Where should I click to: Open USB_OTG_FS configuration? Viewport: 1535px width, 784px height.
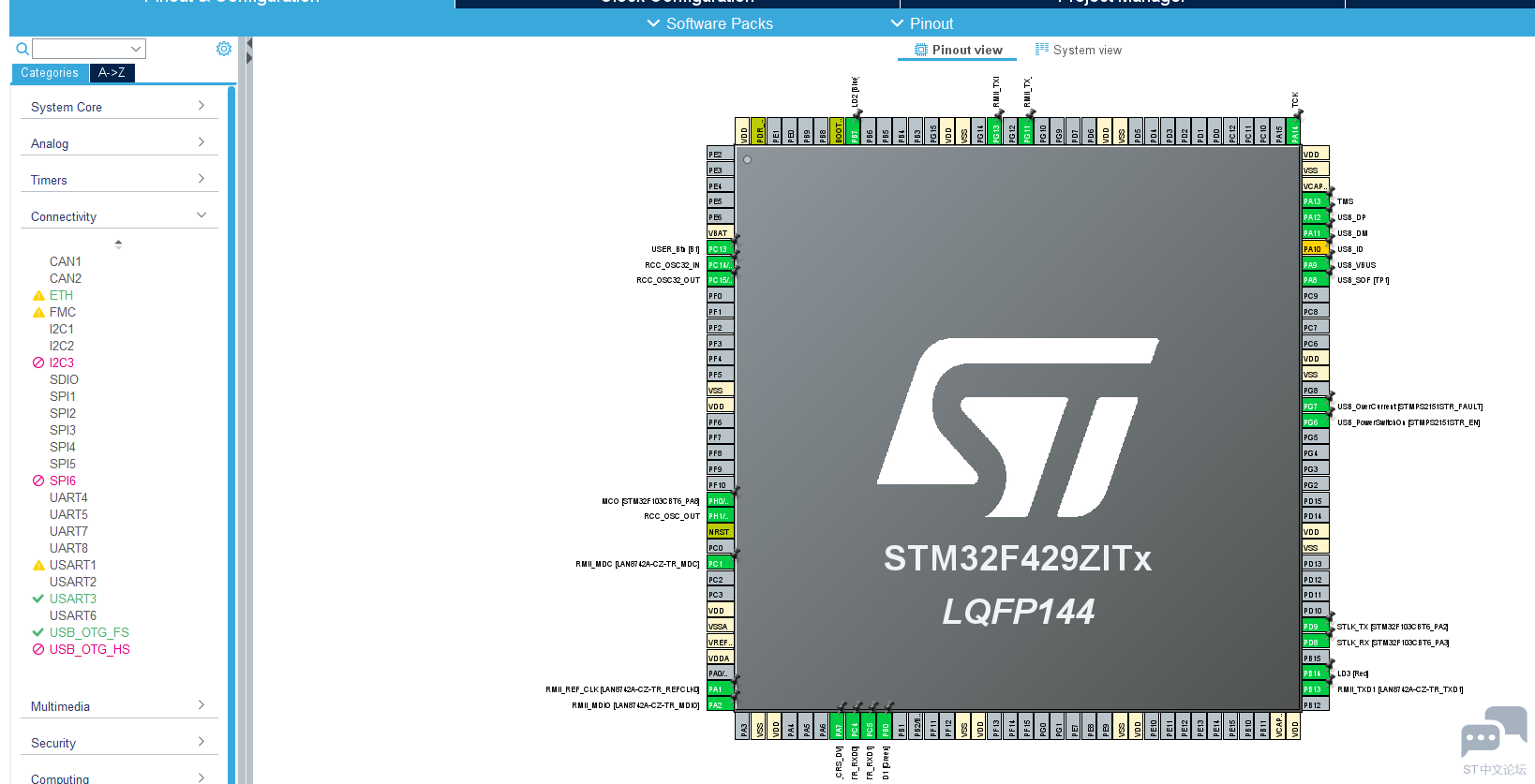[89, 632]
